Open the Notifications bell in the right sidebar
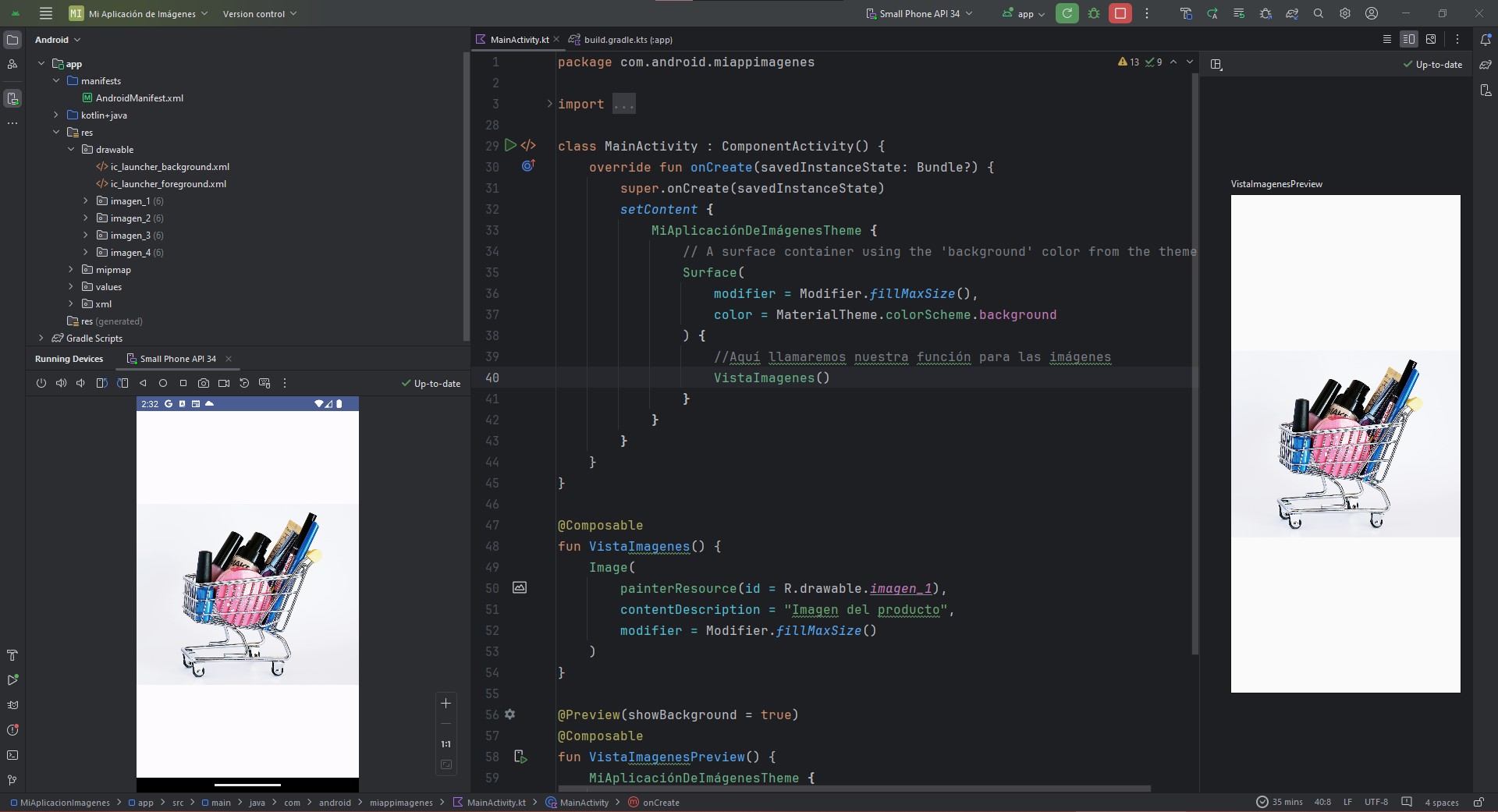Viewport: 1498px width, 812px height. coord(1486,40)
